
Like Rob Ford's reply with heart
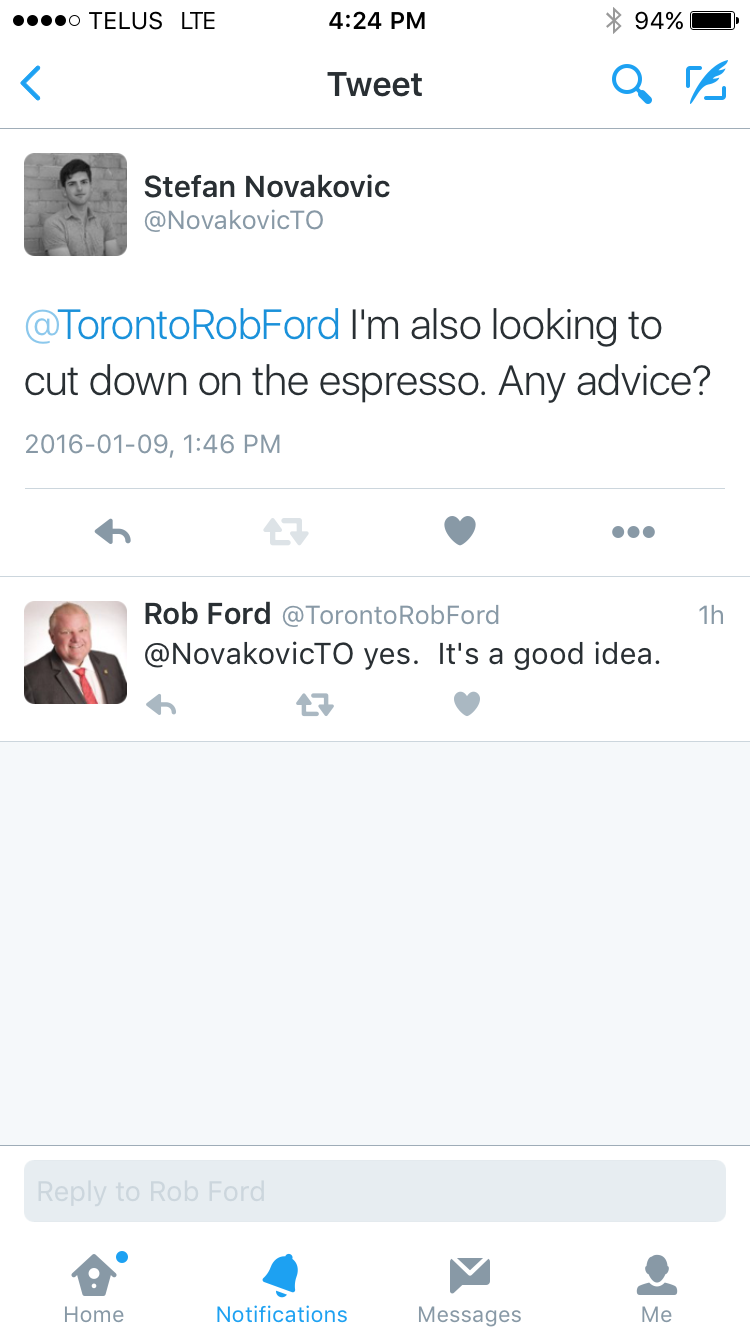coord(467,705)
